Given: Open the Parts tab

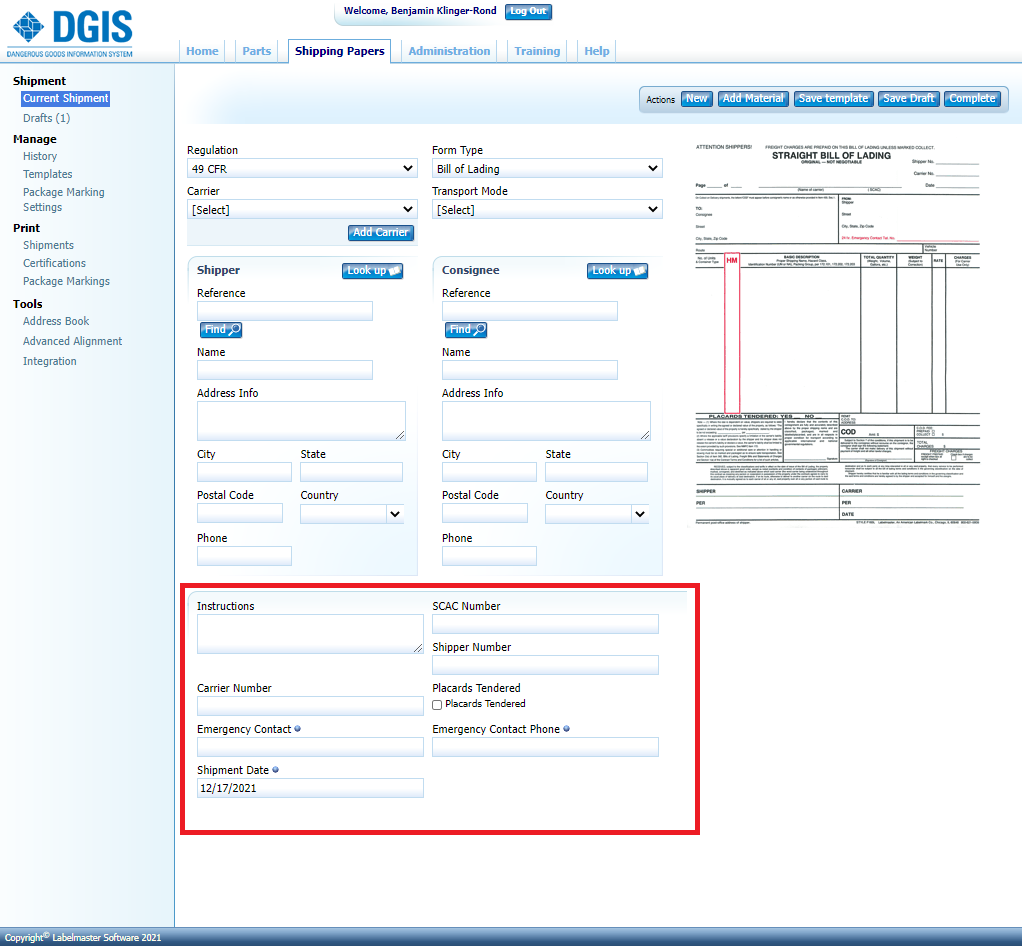Looking at the screenshot, I should point(256,51).
